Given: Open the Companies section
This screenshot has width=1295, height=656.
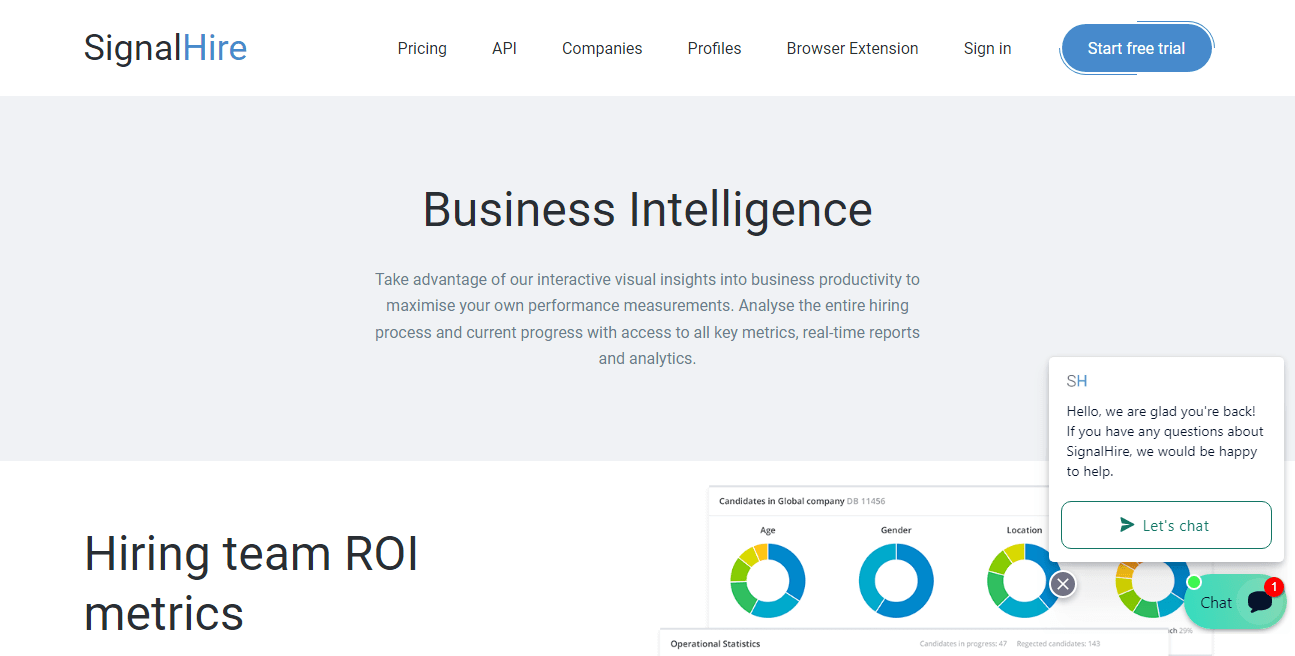Looking at the screenshot, I should [x=602, y=48].
